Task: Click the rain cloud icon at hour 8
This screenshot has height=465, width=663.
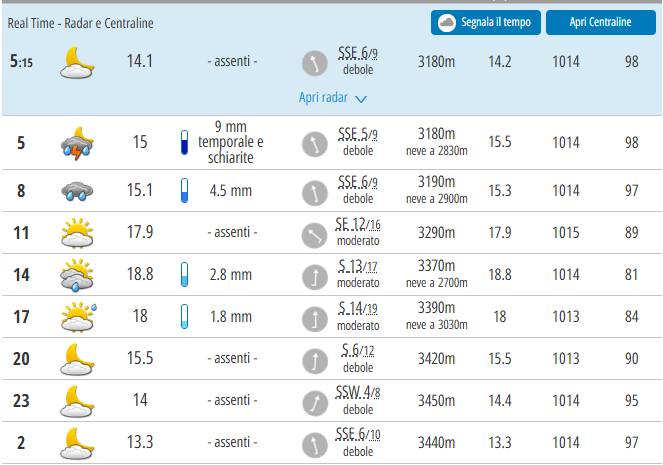Action: [77, 191]
